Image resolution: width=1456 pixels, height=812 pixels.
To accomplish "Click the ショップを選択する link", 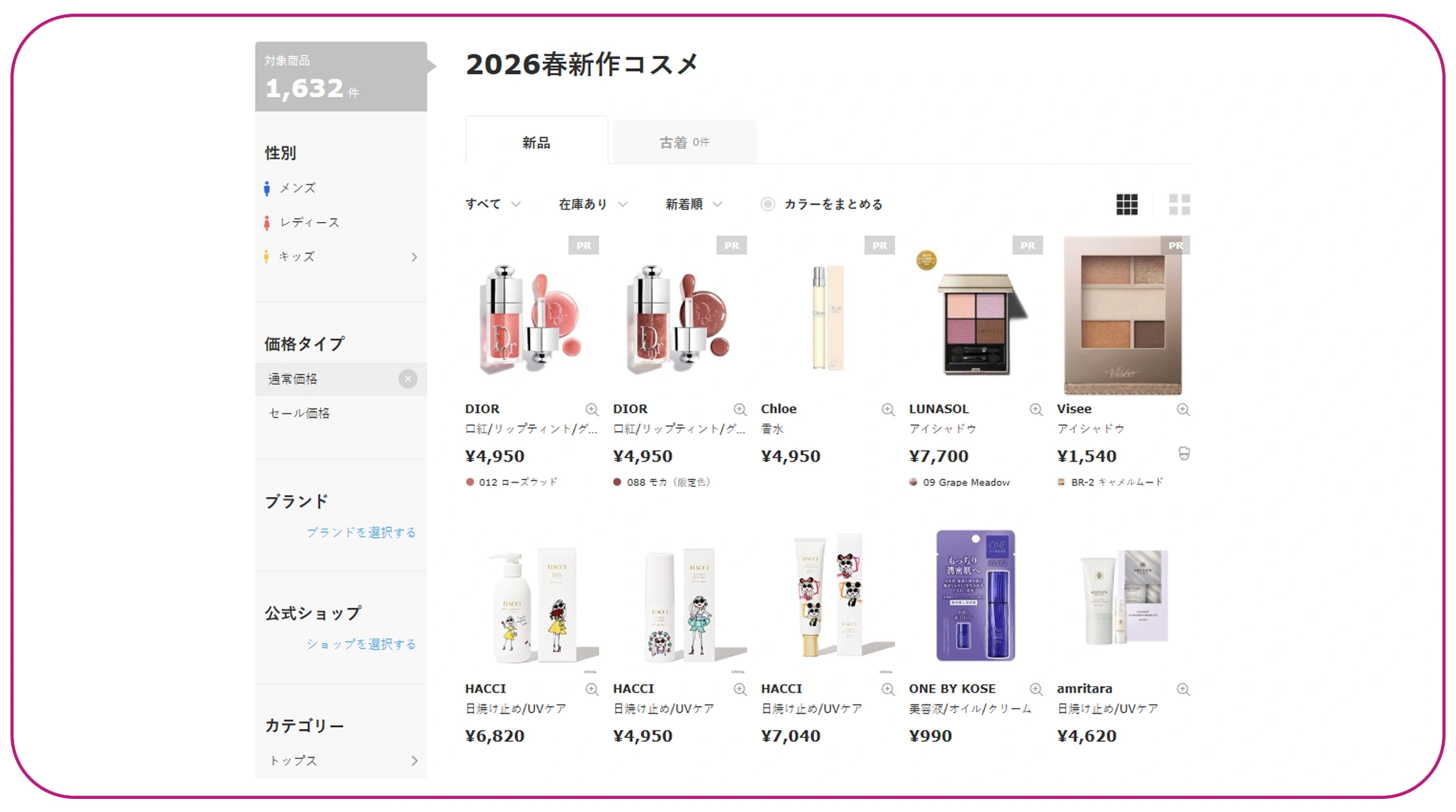I will tap(362, 644).
